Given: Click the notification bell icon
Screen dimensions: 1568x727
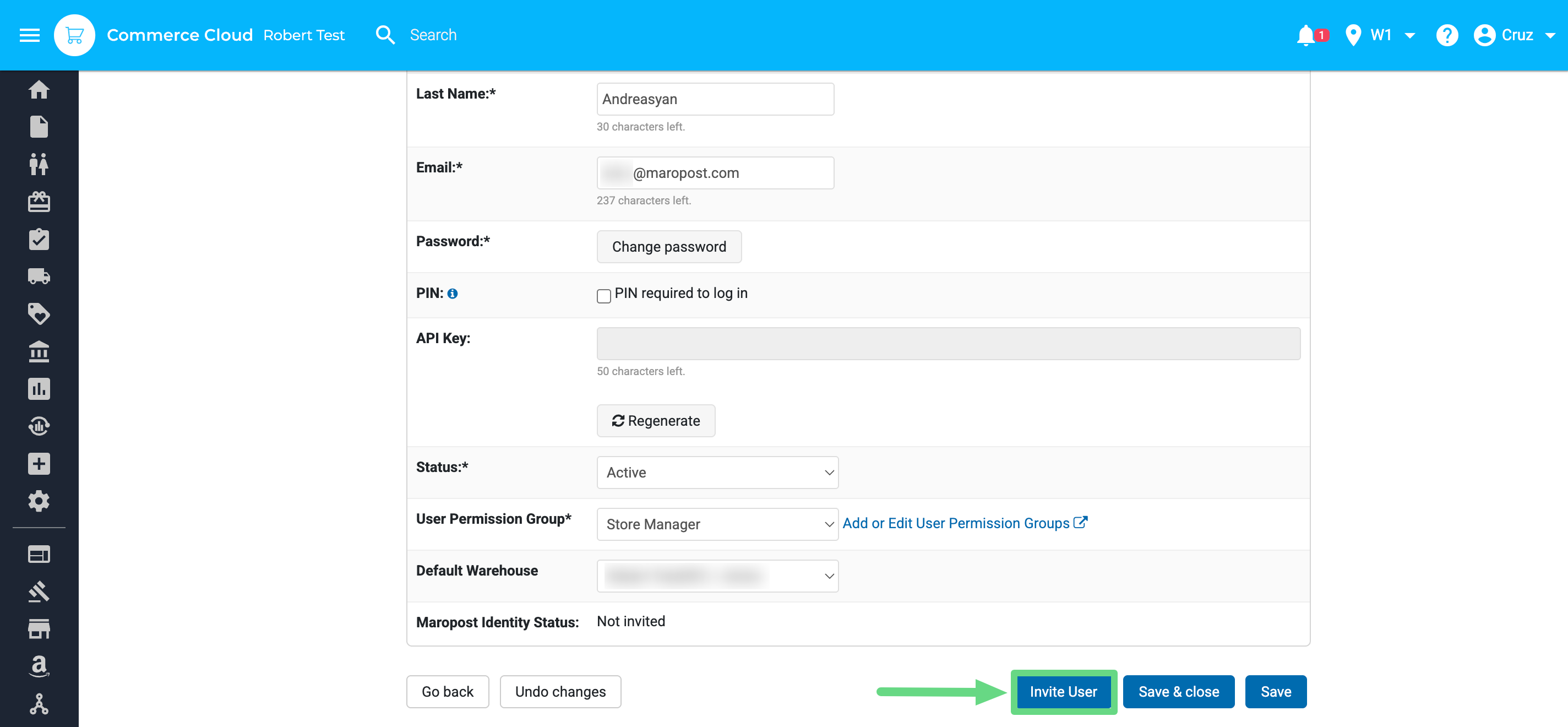Looking at the screenshot, I should [x=1305, y=35].
